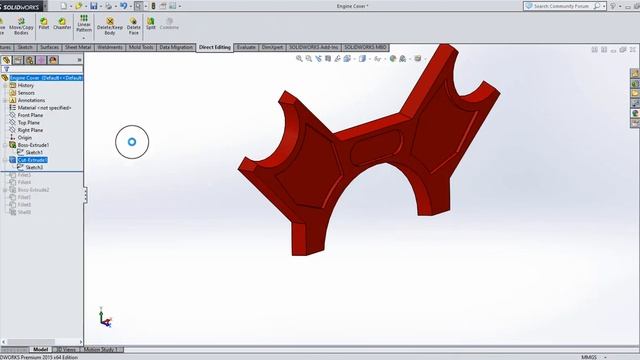The image size is (640, 360).
Task: Click Edit Appearance sphere icon in view toolbar
Action: pos(393,59)
